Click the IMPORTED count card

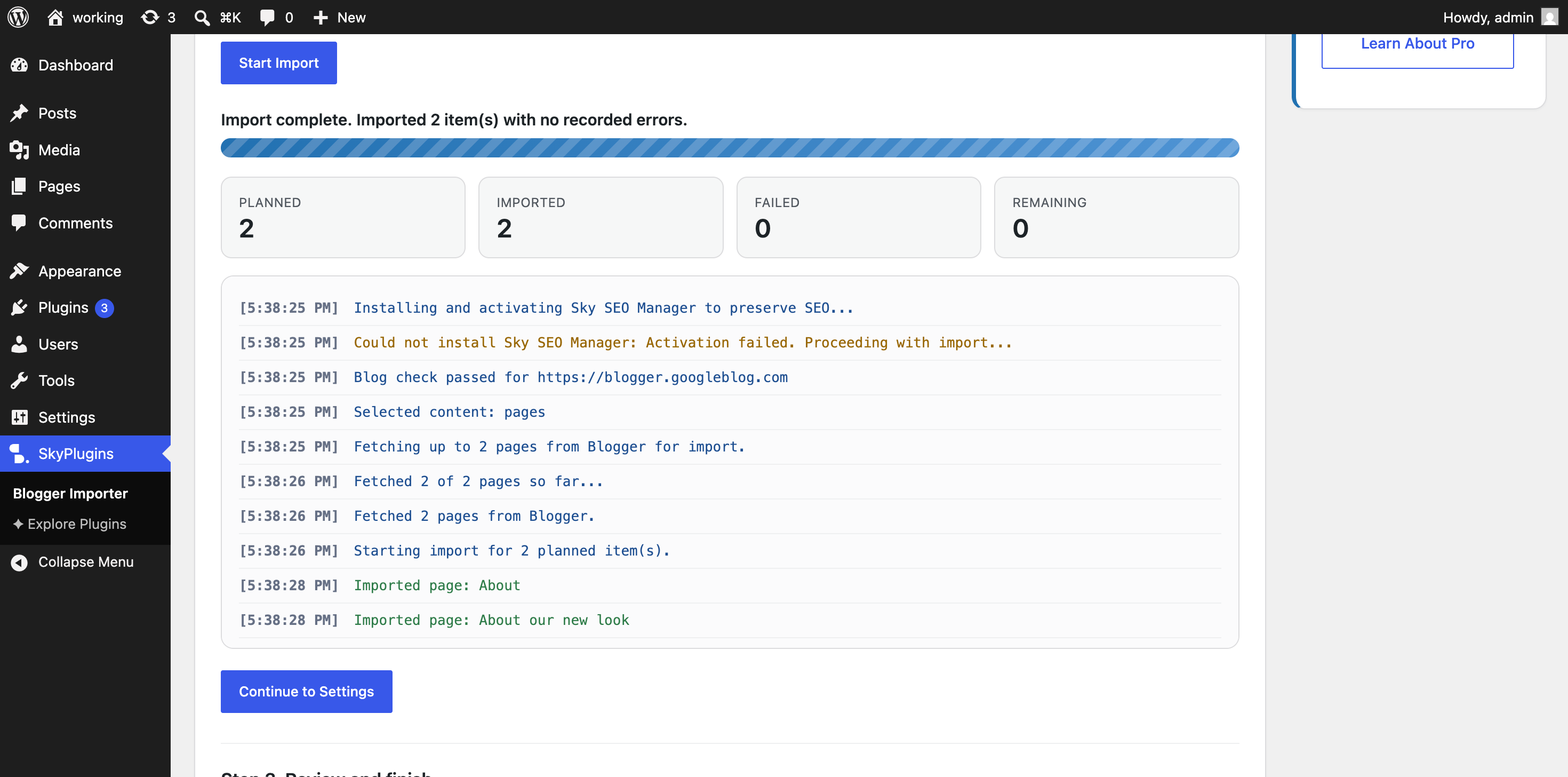point(601,217)
